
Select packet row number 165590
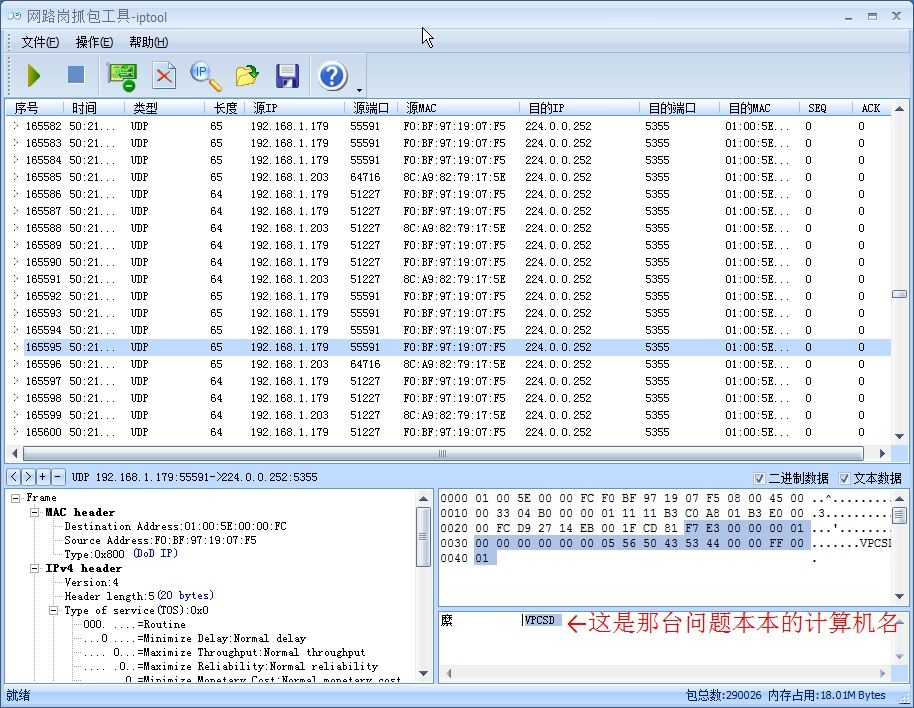(43, 262)
